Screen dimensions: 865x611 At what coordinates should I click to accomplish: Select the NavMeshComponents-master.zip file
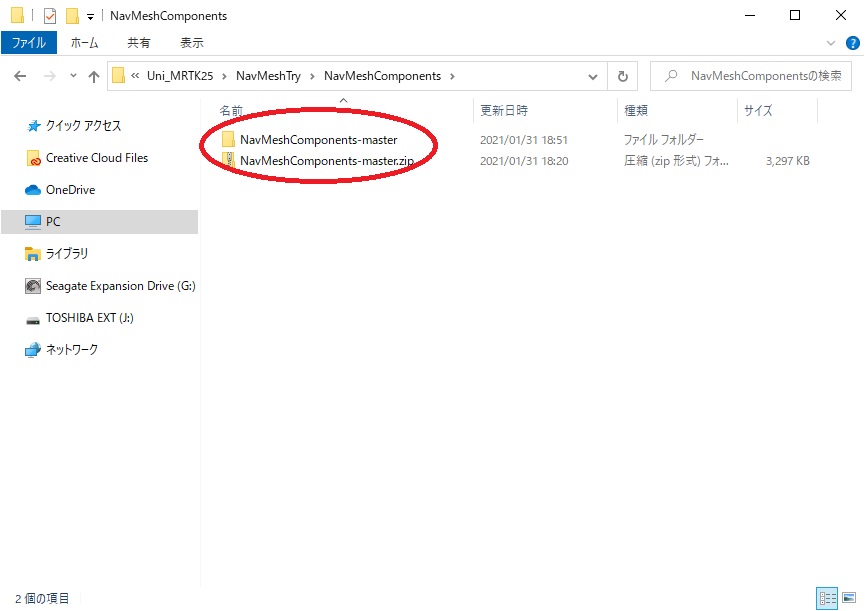click(x=327, y=160)
